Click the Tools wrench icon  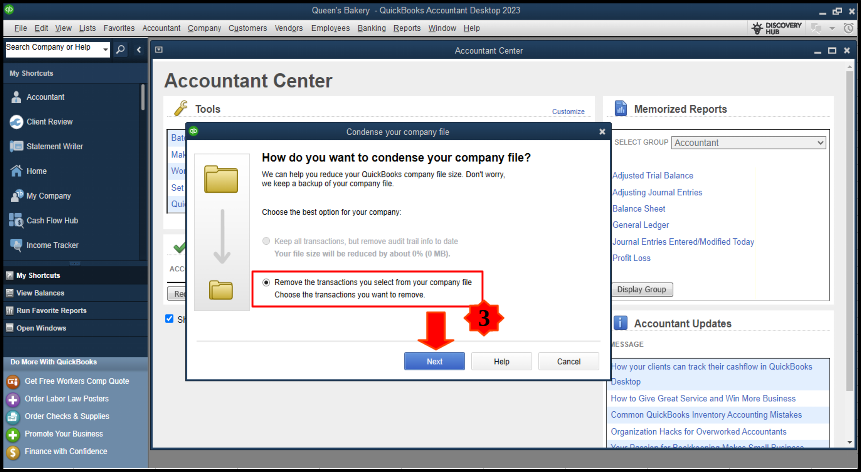tap(181, 108)
